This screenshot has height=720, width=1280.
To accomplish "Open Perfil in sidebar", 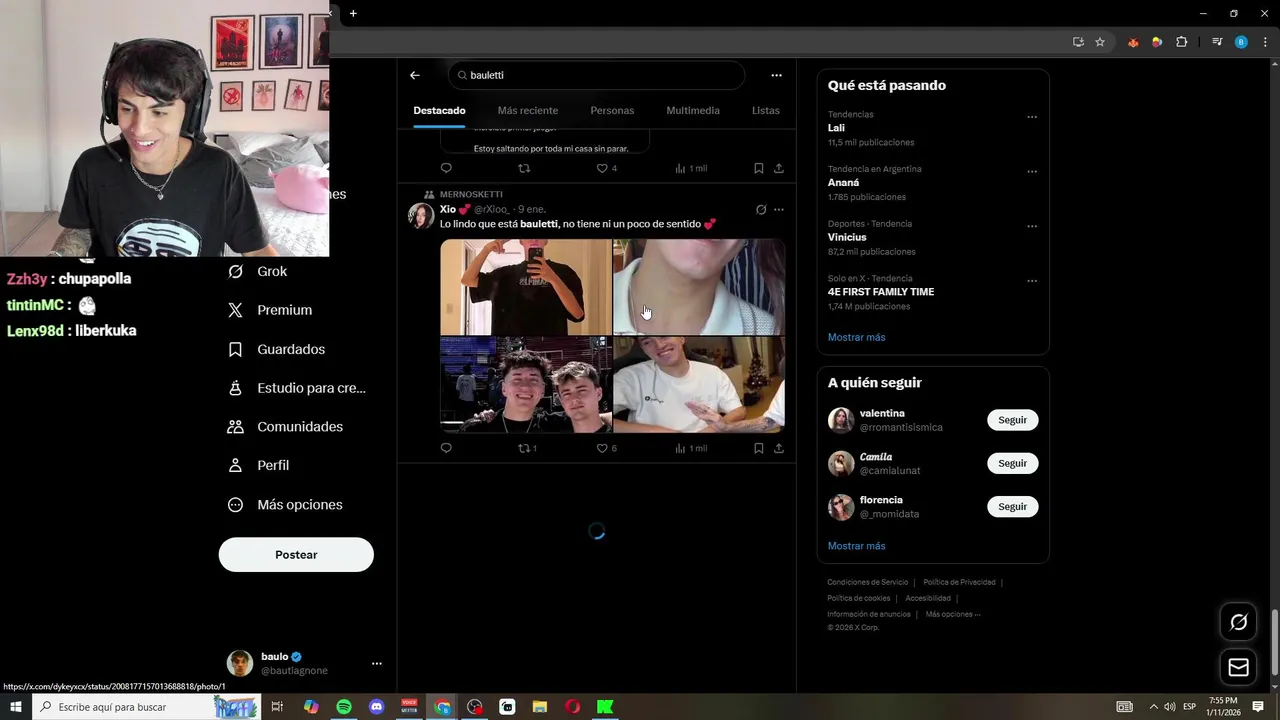I will click(x=258, y=465).
